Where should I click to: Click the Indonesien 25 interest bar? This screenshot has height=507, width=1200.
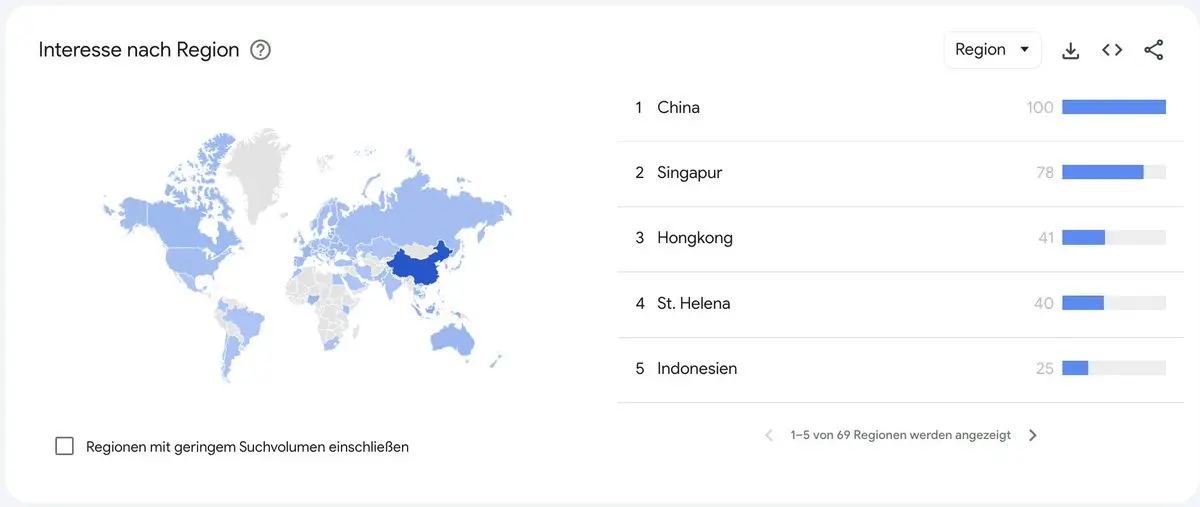[1075, 368]
